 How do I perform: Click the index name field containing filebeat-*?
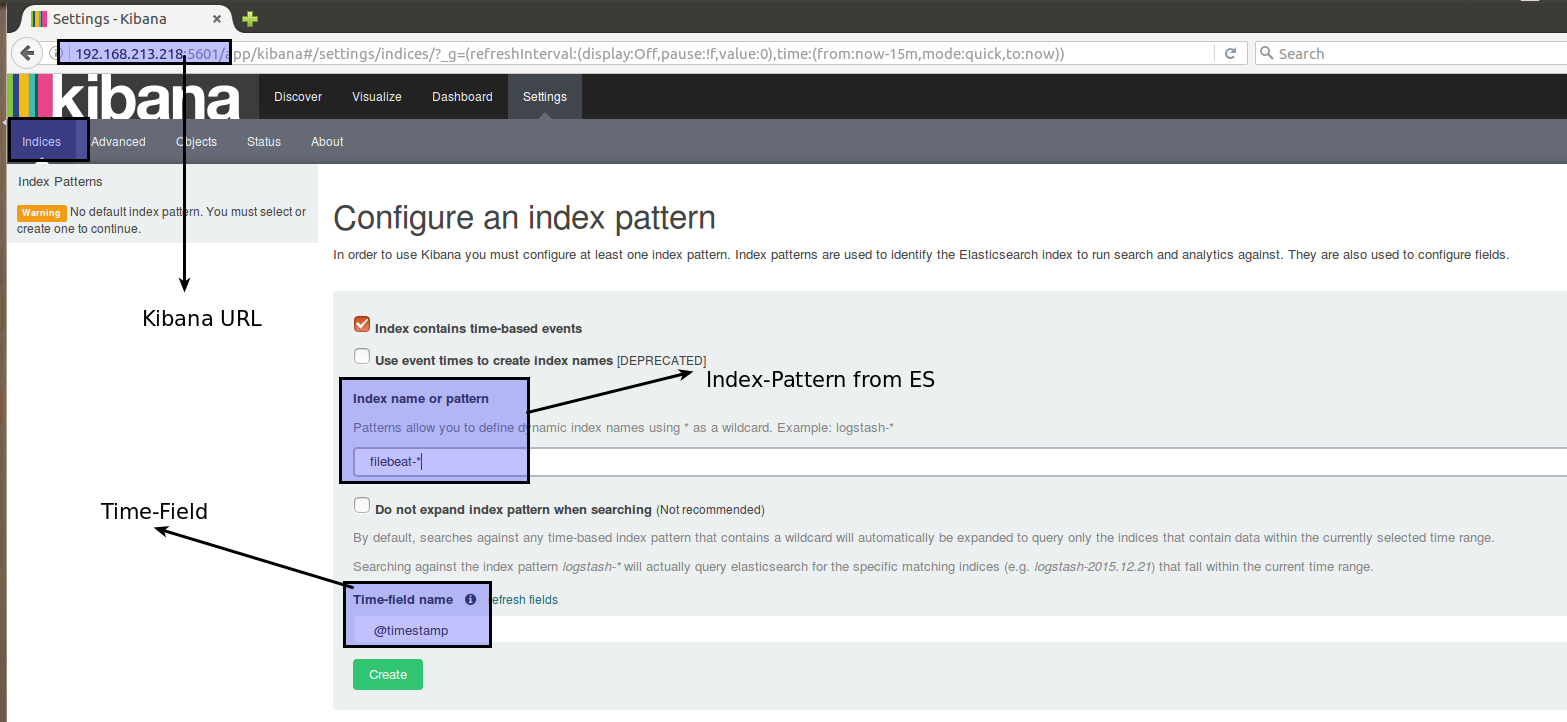[x=900, y=462]
